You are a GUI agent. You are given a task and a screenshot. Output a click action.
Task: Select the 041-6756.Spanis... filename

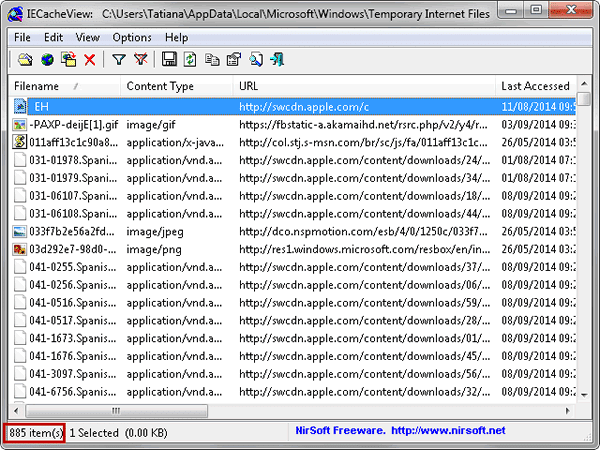point(73,392)
